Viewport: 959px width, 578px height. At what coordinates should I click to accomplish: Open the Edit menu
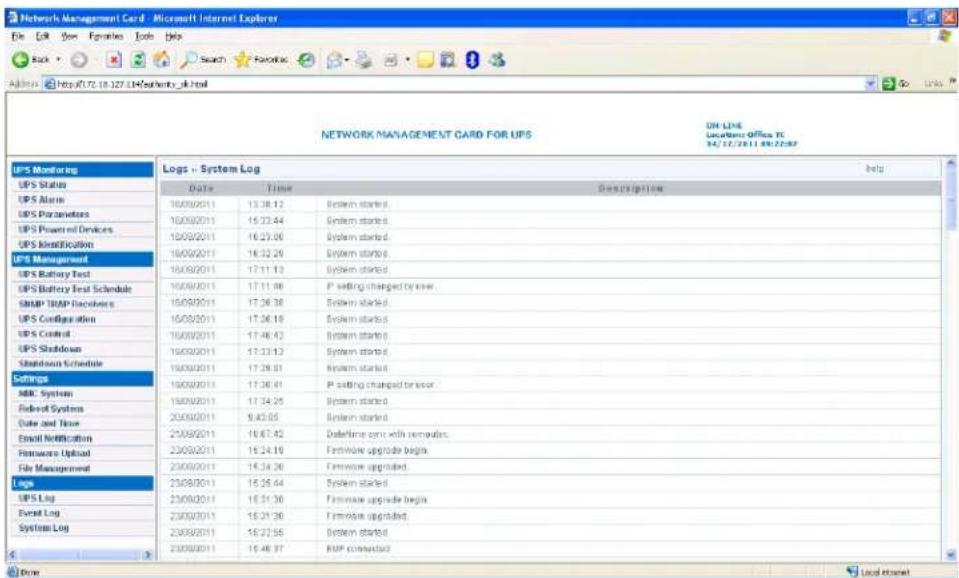click(x=42, y=37)
